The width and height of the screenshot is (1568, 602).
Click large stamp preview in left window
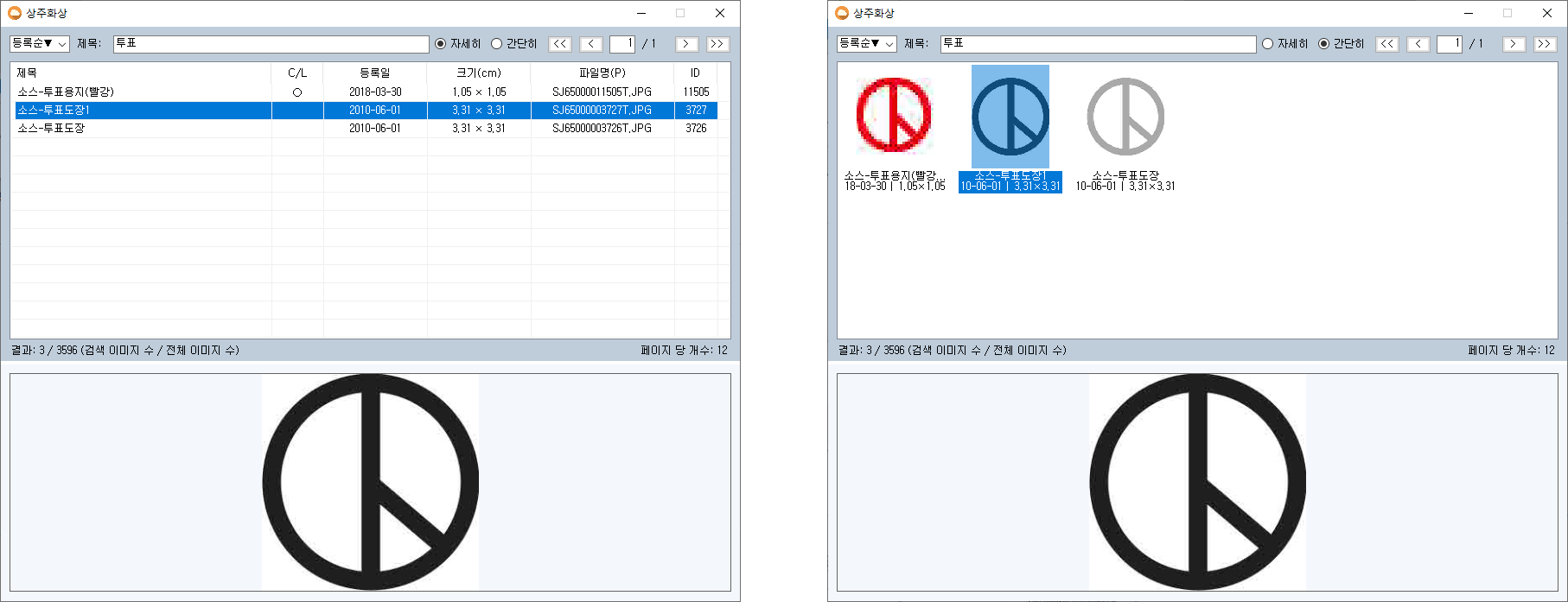coord(370,482)
